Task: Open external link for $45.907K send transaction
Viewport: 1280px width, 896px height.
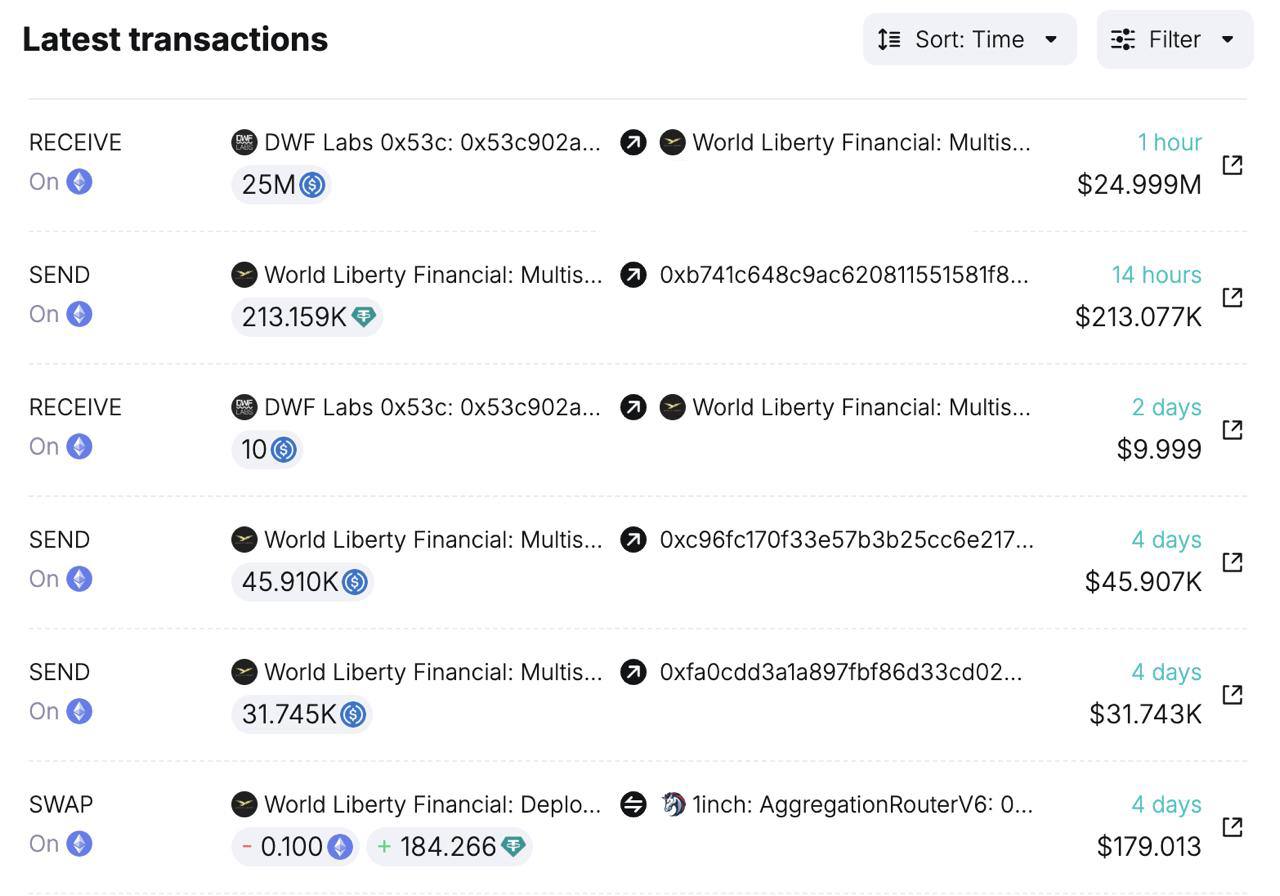Action: point(1232,562)
